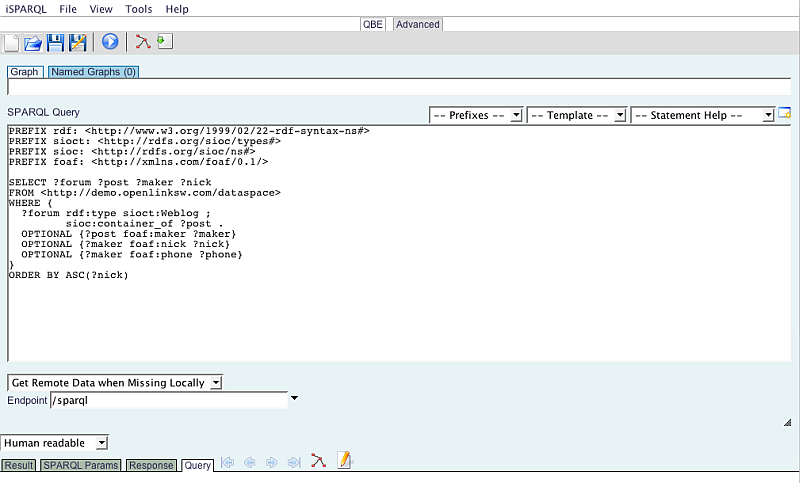
Task: Click the OPTIONAL foaf:nick ?nick line
Action: point(126,244)
